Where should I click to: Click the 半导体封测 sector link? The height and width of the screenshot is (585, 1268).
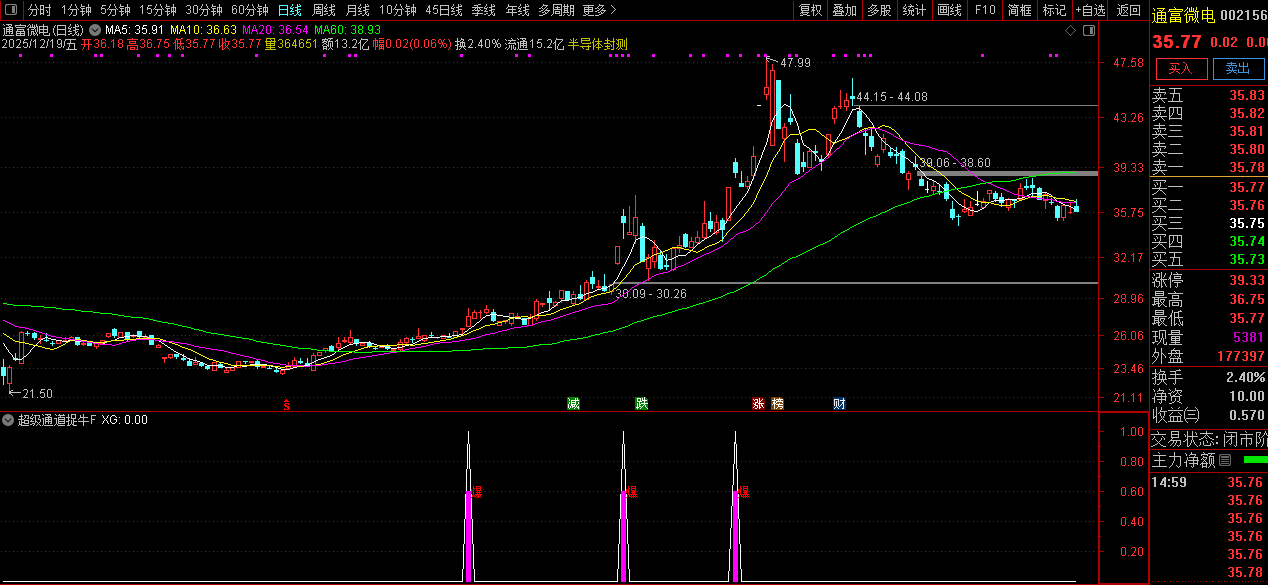[598, 44]
